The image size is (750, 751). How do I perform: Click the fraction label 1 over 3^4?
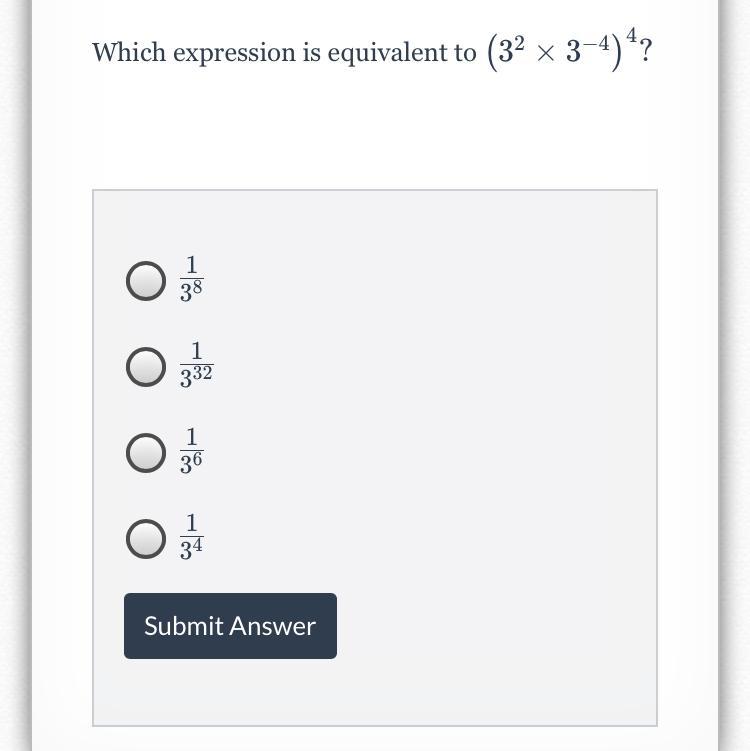[192, 536]
